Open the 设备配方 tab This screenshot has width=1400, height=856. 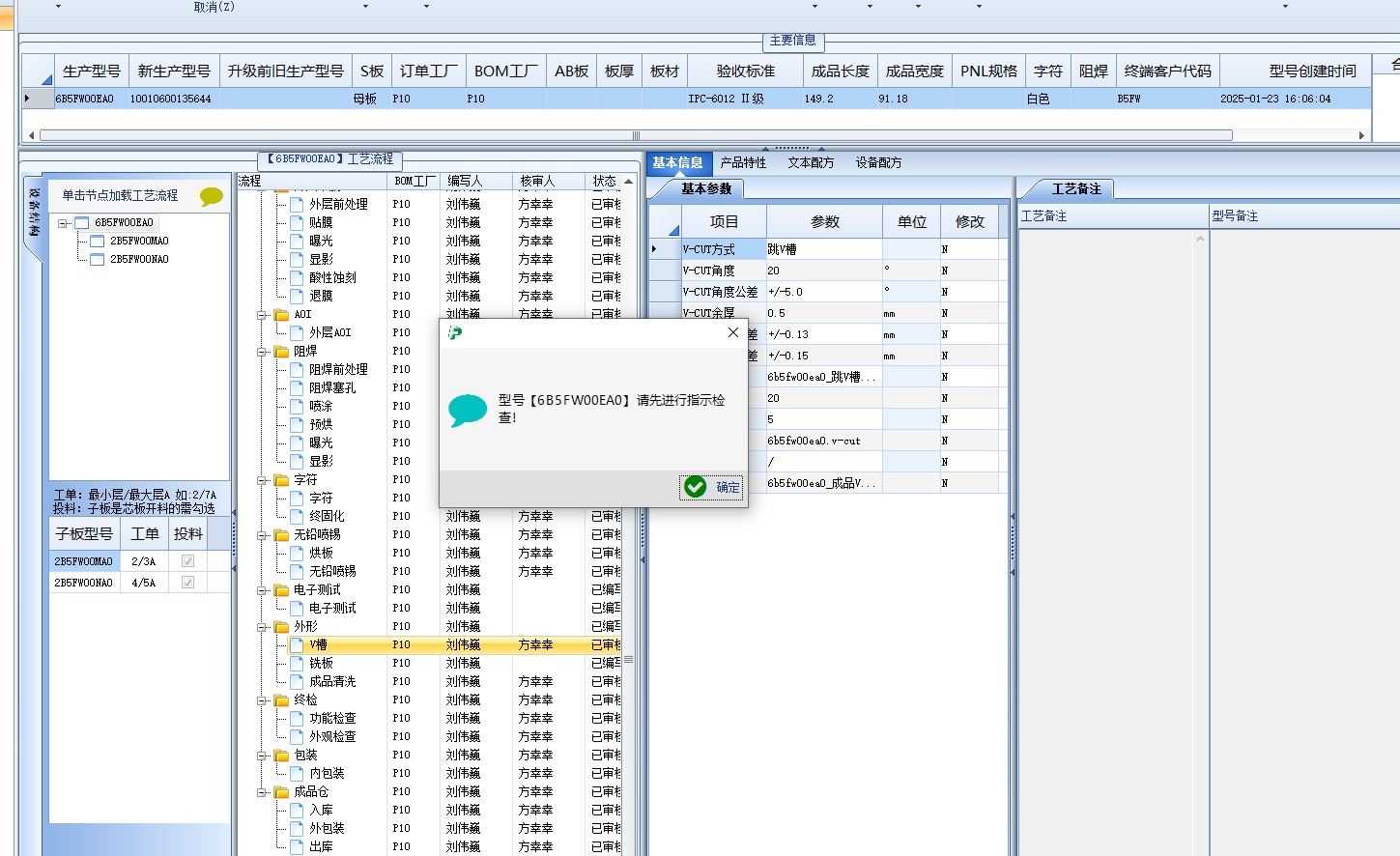coord(878,163)
